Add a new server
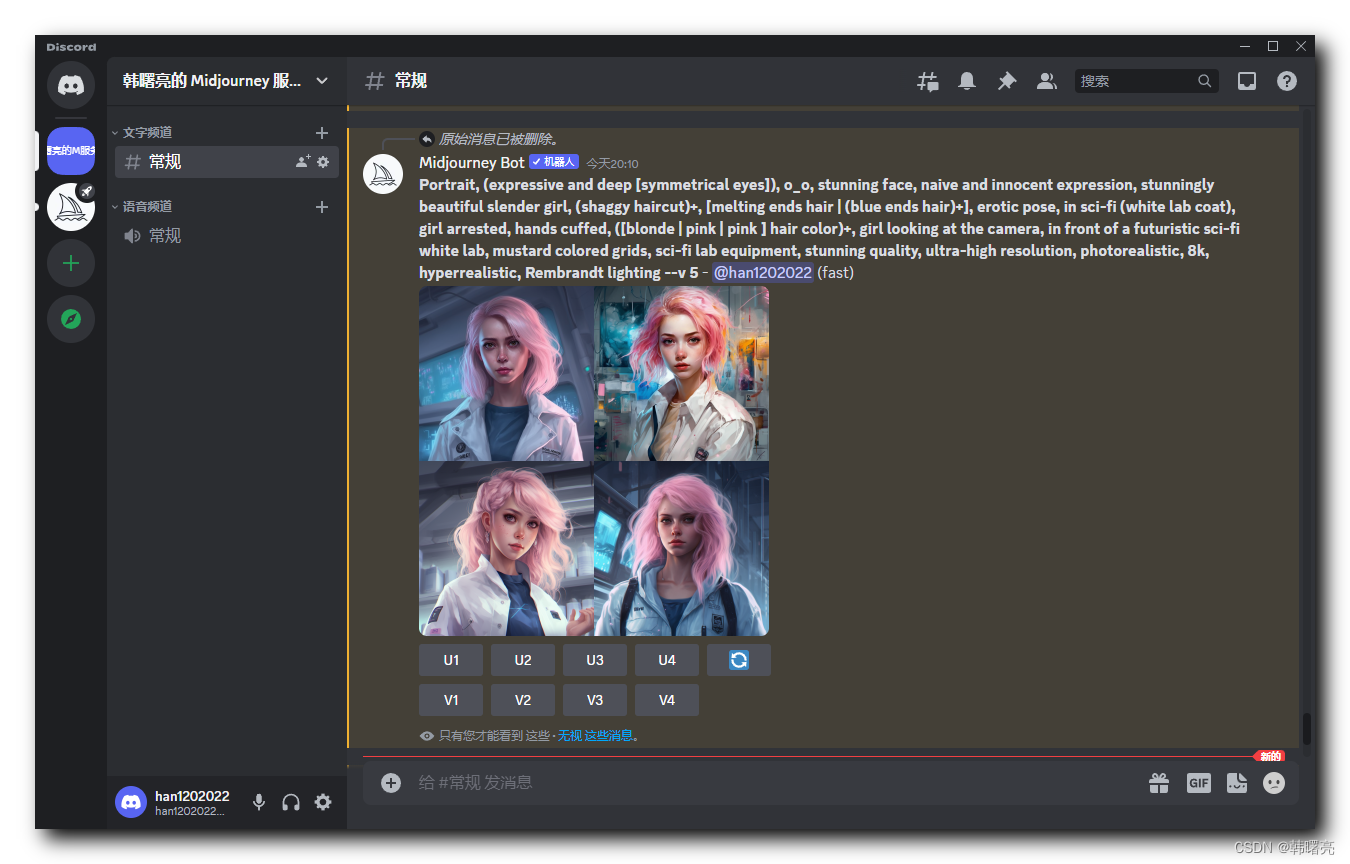The width and height of the screenshot is (1350, 864). (x=71, y=263)
